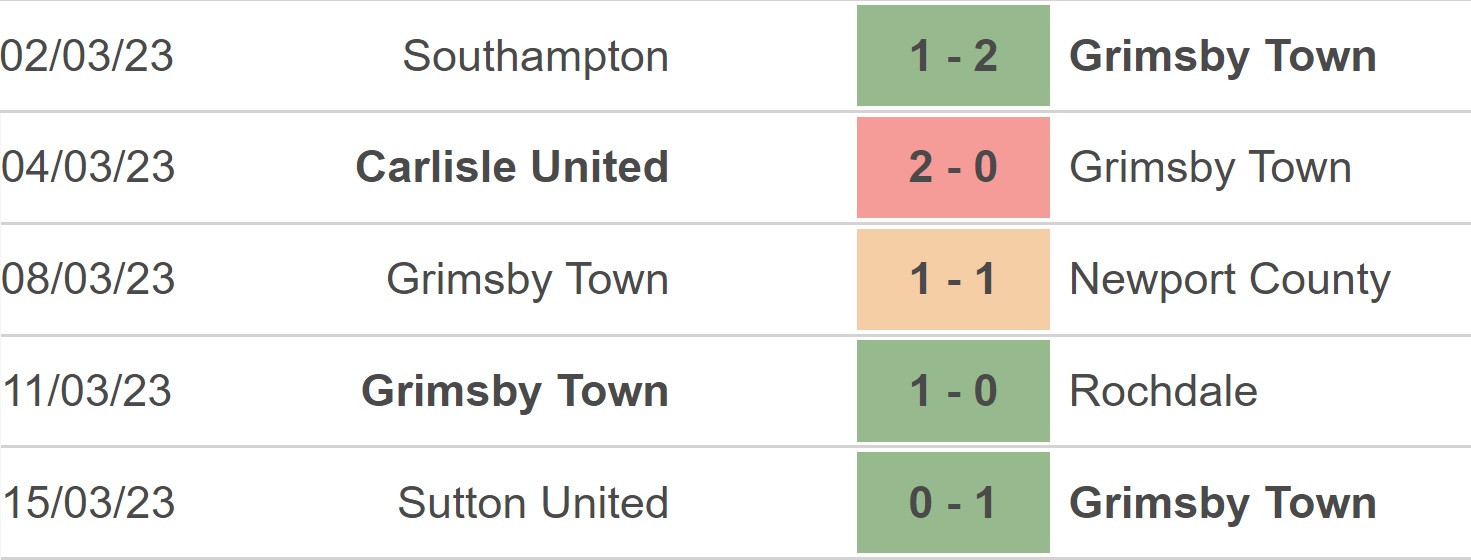Click the 1 - 2 Southampton score box
Screen dimensions: 1471x560
[x=953, y=56]
